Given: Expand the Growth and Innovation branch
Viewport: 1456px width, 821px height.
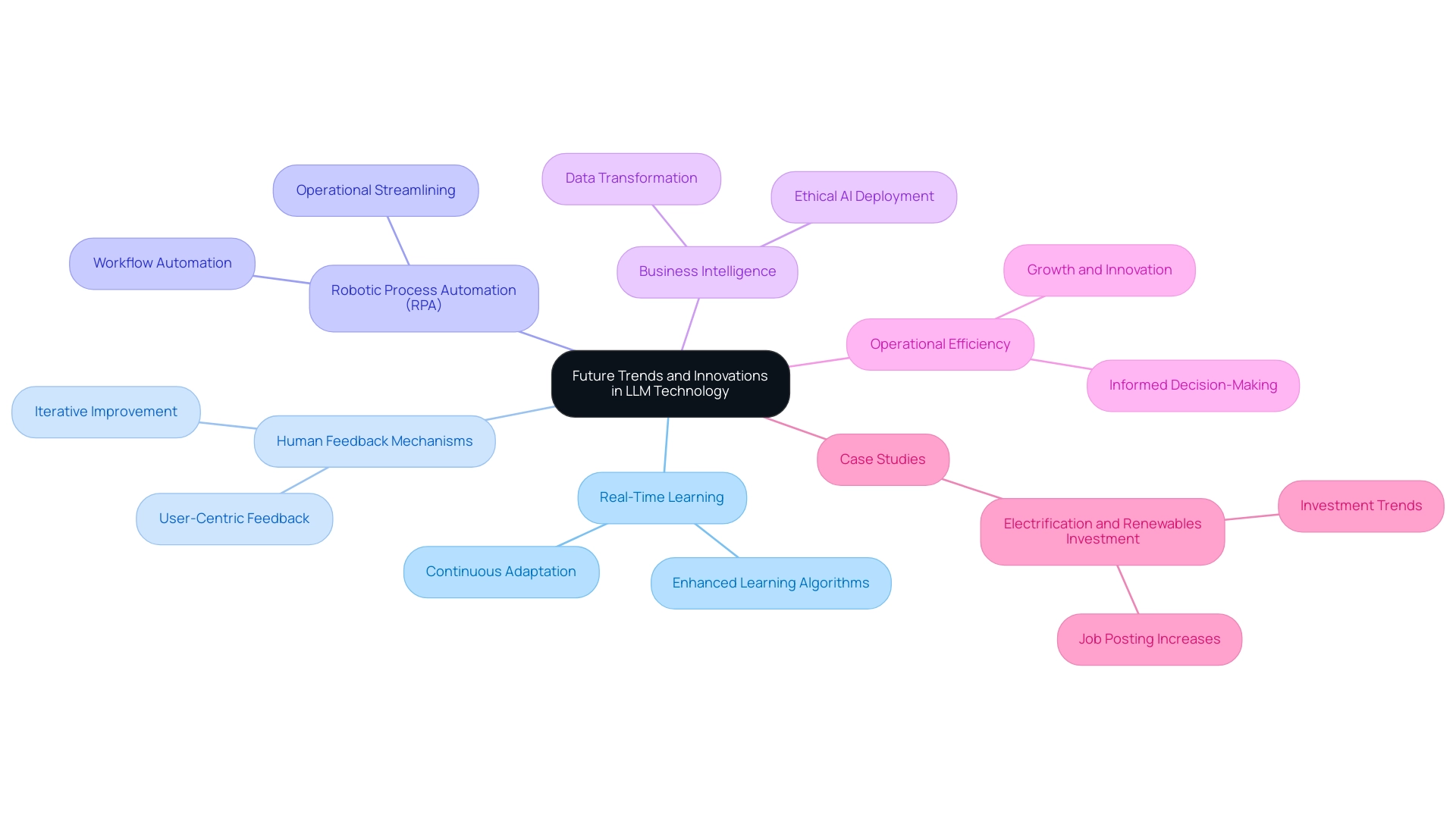Looking at the screenshot, I should (1102, 268).
